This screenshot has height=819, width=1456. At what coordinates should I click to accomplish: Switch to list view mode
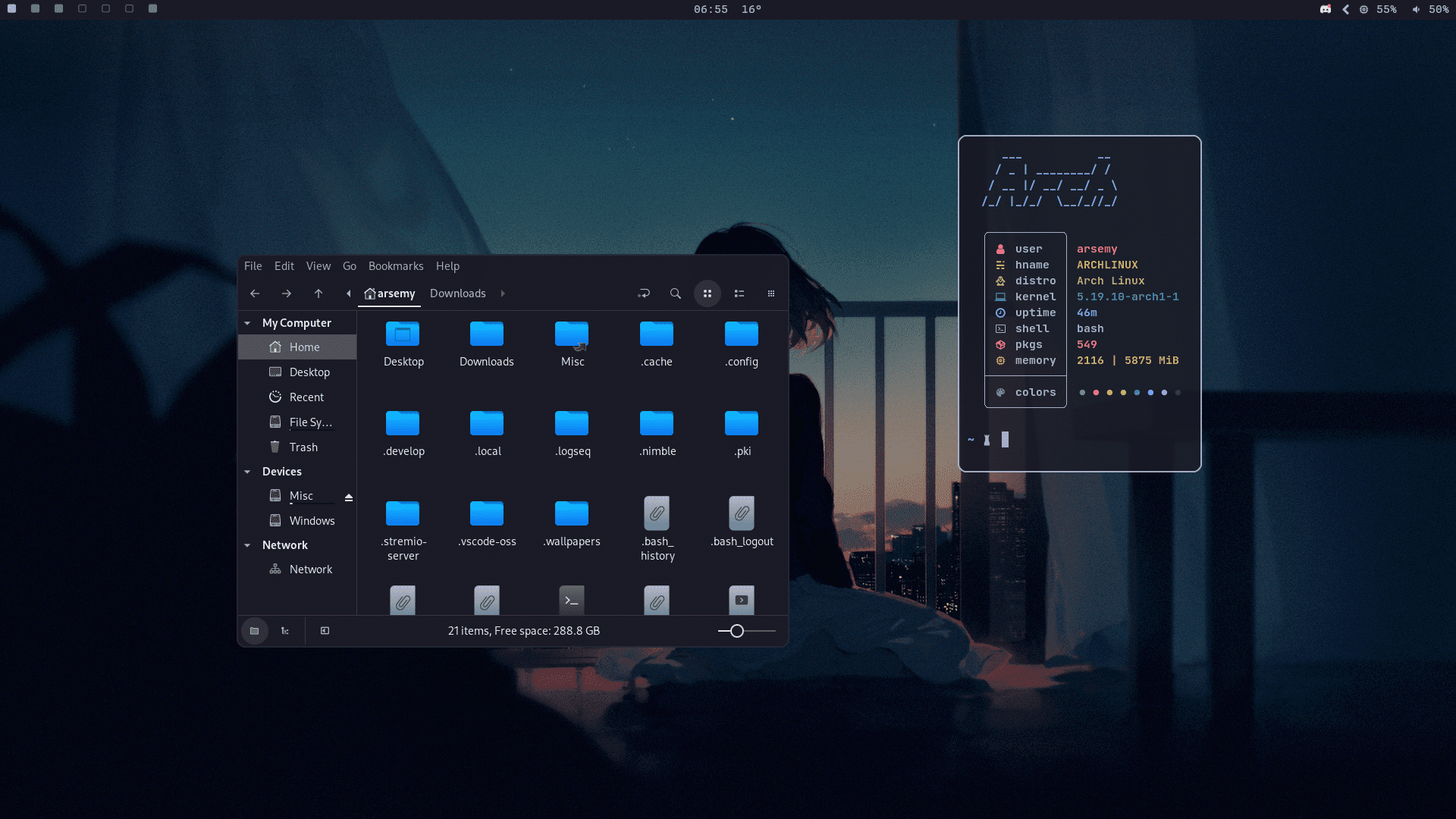tap(739, 293)
